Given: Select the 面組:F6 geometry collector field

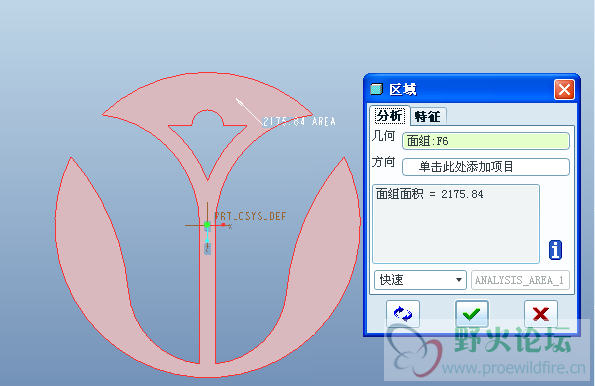Looking at the screenshot, I should [x=486, y=141].
